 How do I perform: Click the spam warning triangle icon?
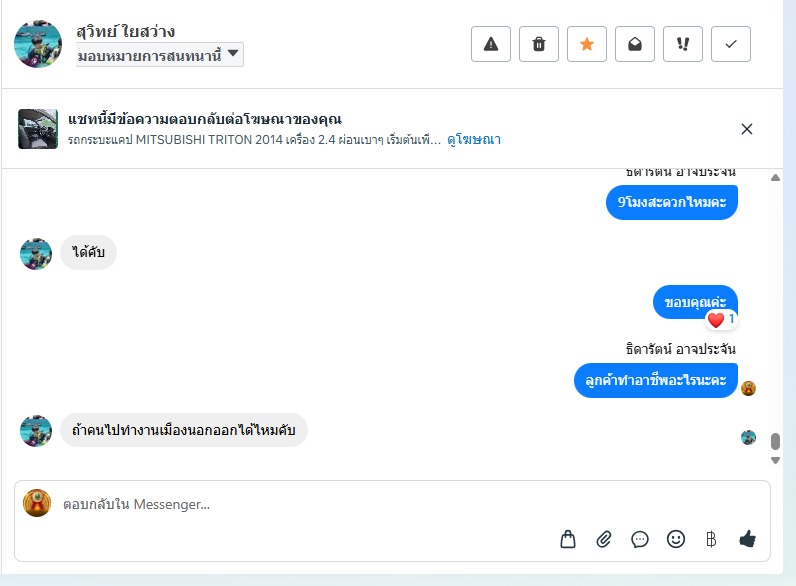[491, 44]
